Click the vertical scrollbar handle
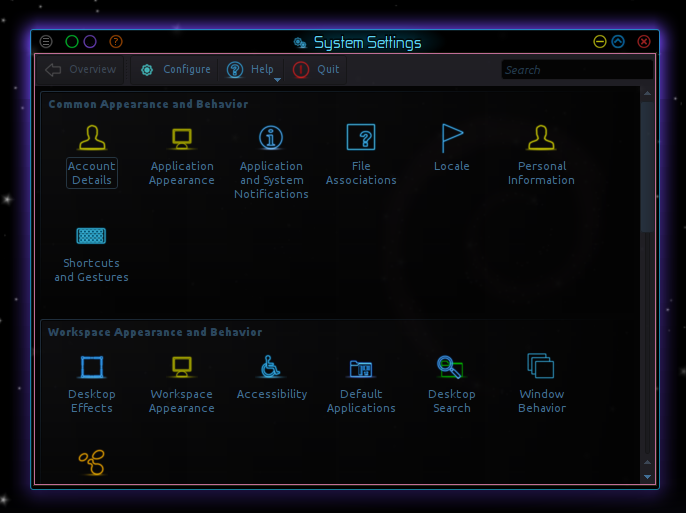Screen dimensions: 686x513 click(648, 167)
